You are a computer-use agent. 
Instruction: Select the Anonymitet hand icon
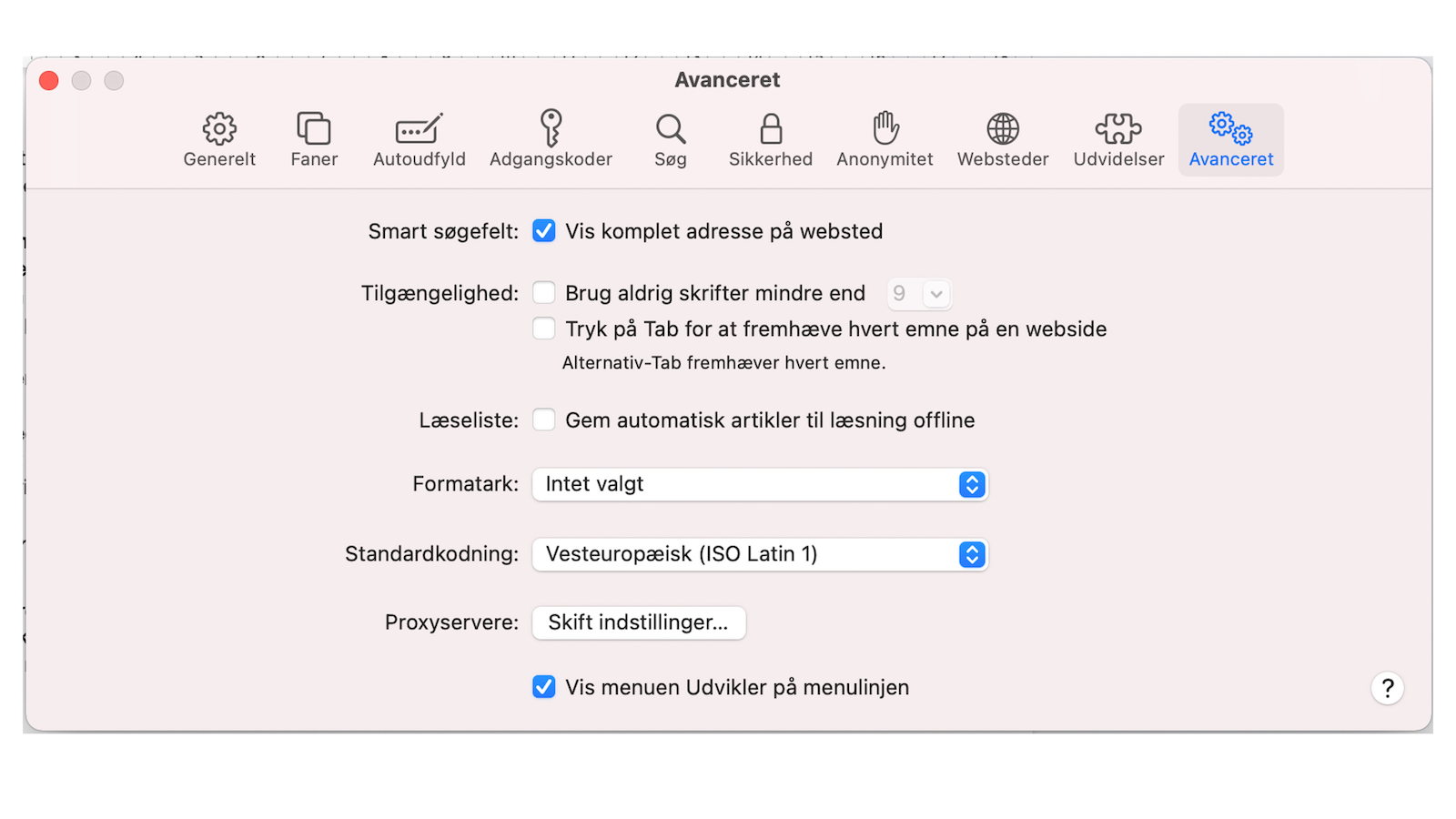pos(884,138)
